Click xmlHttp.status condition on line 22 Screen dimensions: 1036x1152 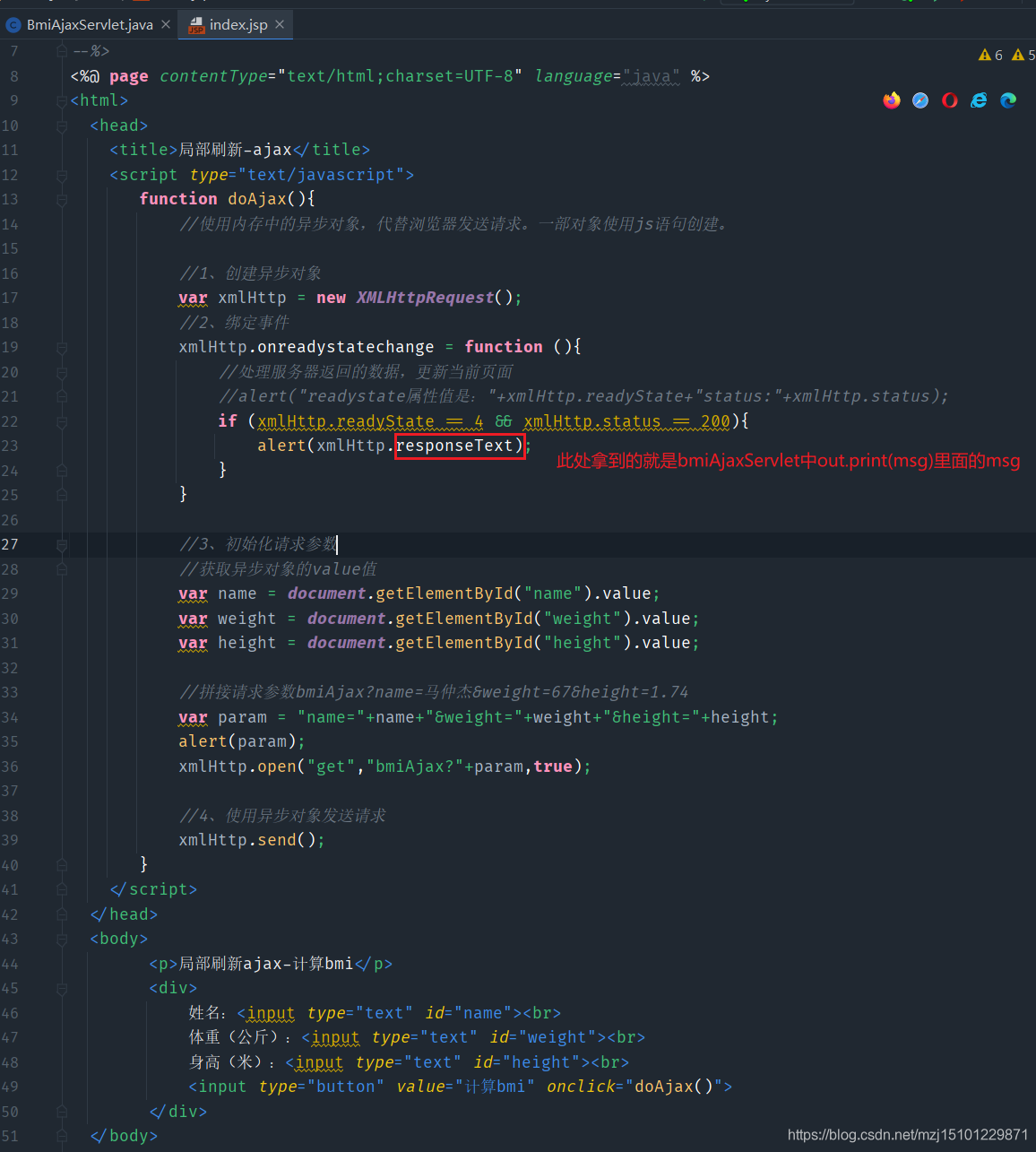(x=592, y=421)
